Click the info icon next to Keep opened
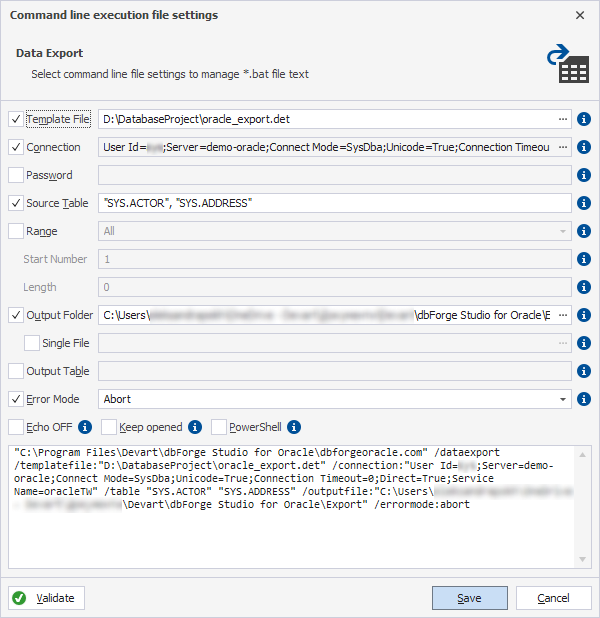This screenshot has height=618, width=600. (x=195, y=427)
